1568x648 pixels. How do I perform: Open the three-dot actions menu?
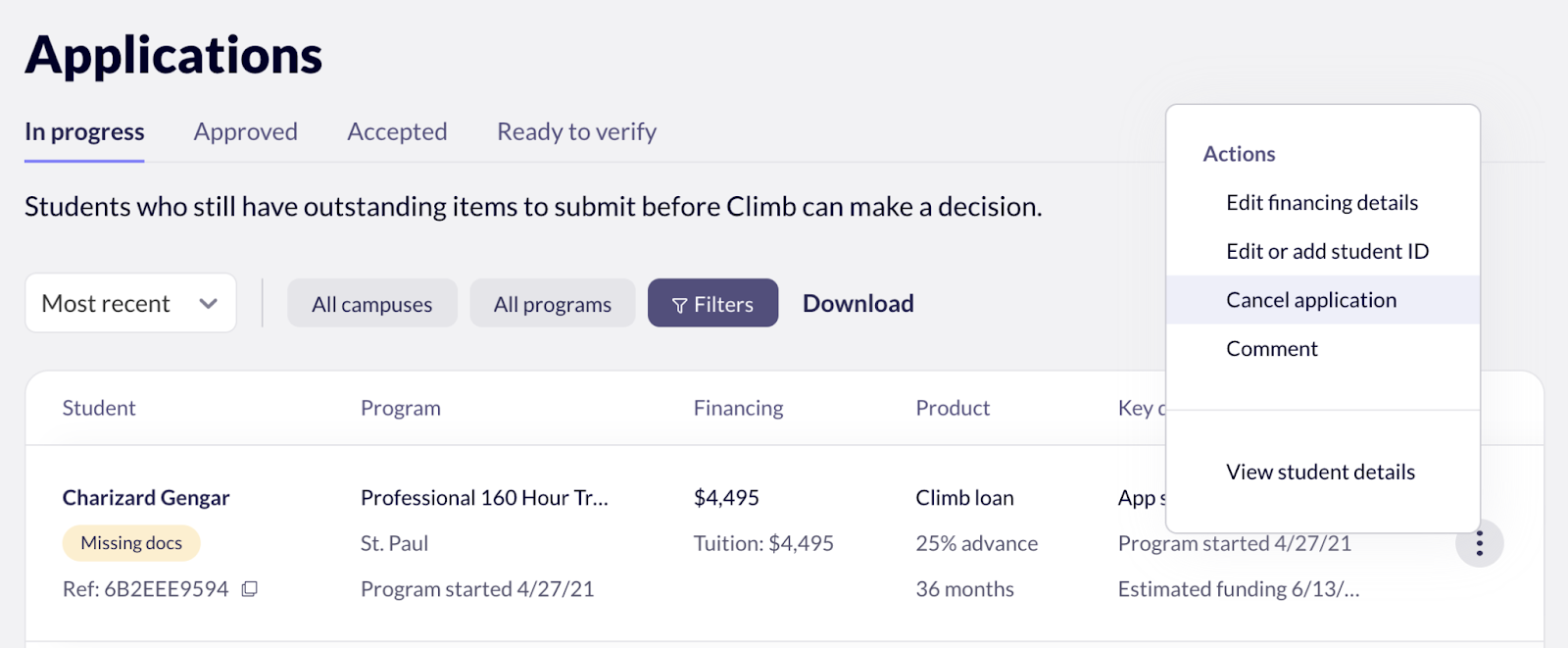click(x=1479, y=543)
